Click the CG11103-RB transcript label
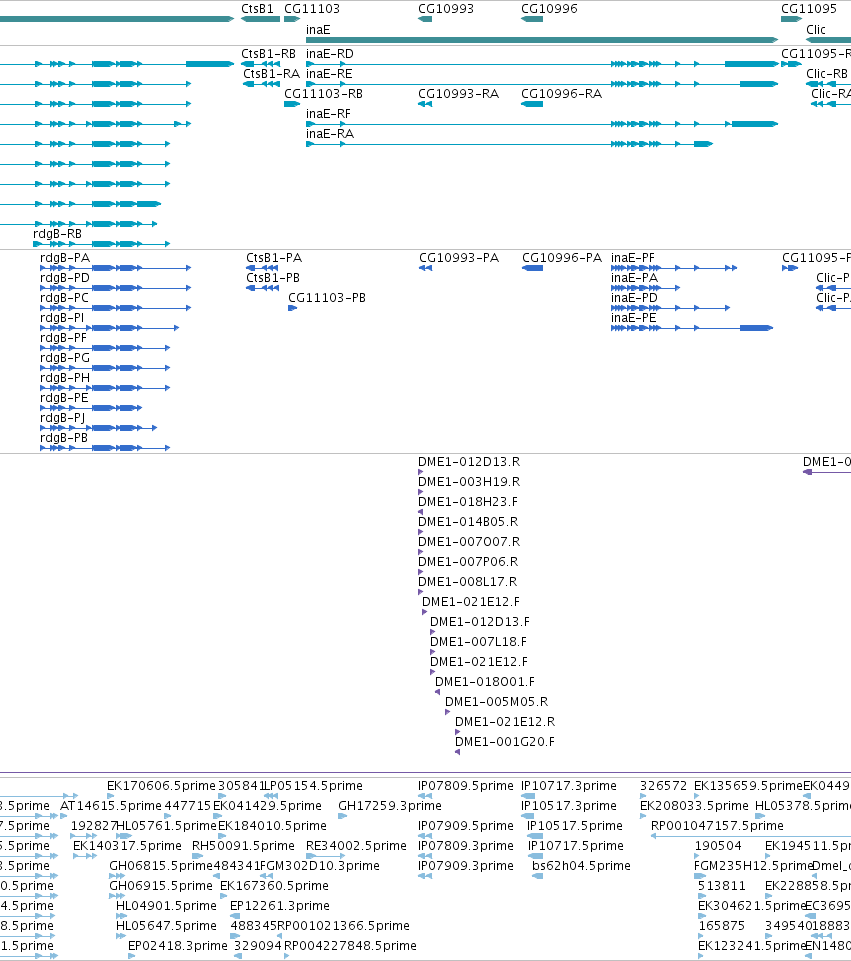 click(323, 94)
